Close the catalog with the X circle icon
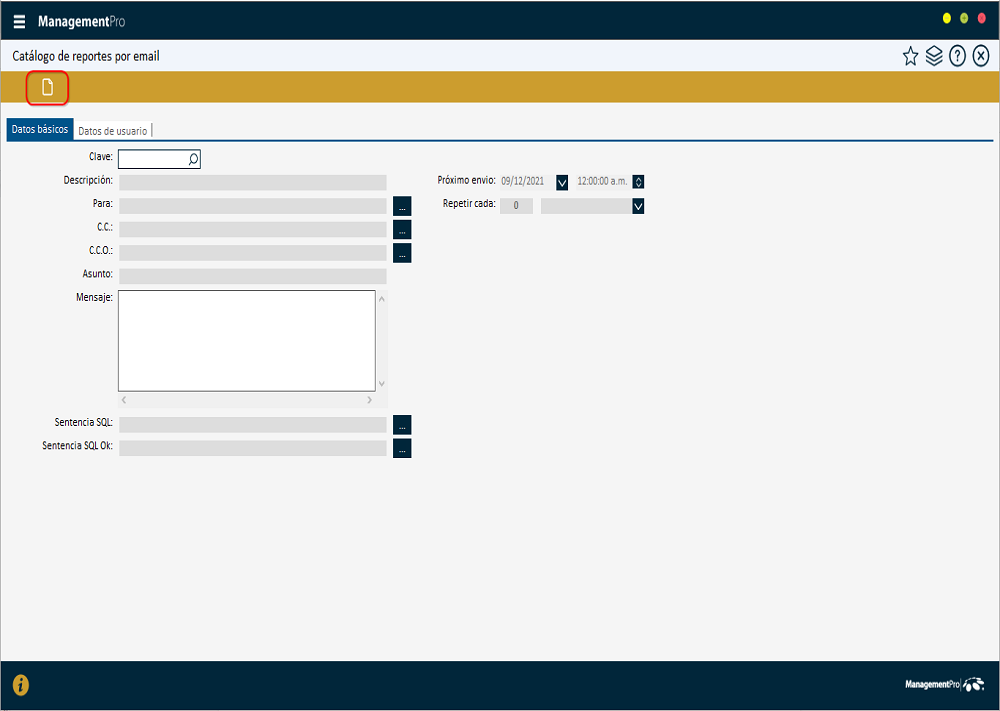 (981, 57)
